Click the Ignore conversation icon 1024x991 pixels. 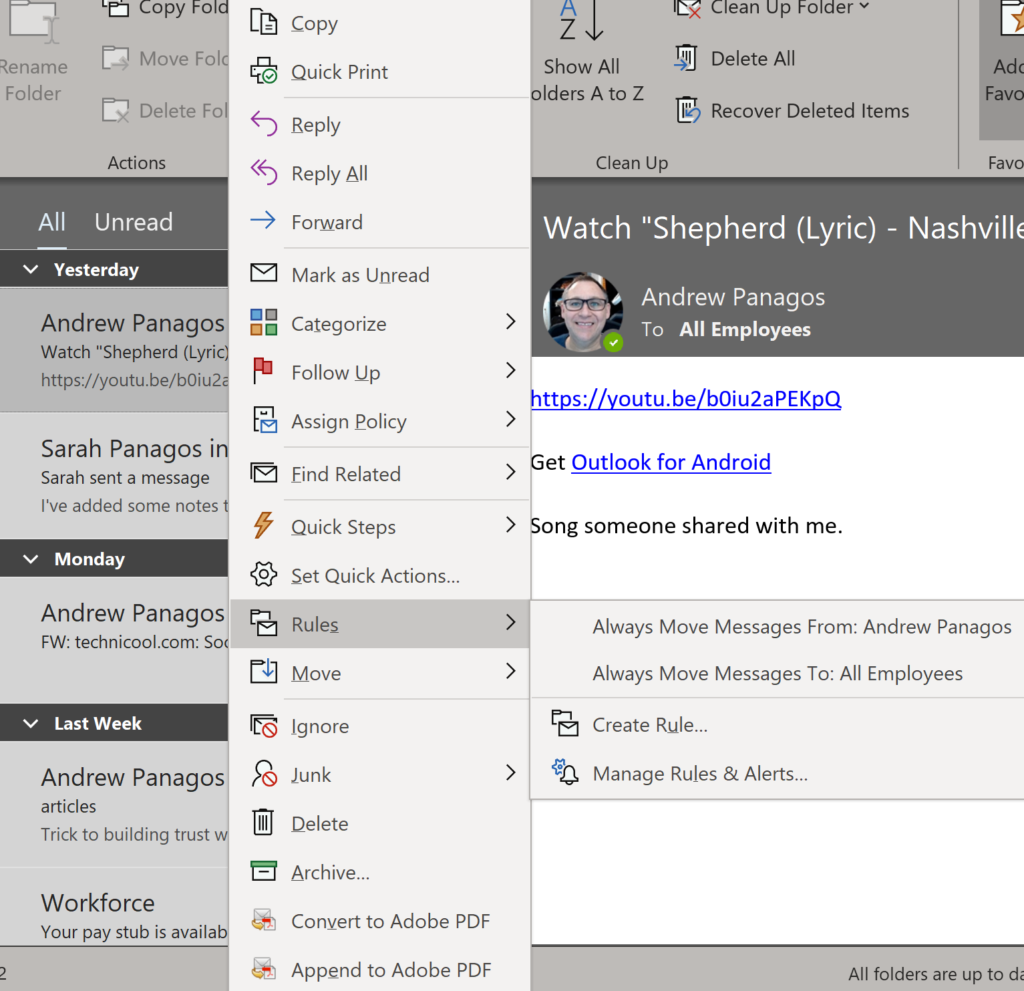[x=264, y=726]
